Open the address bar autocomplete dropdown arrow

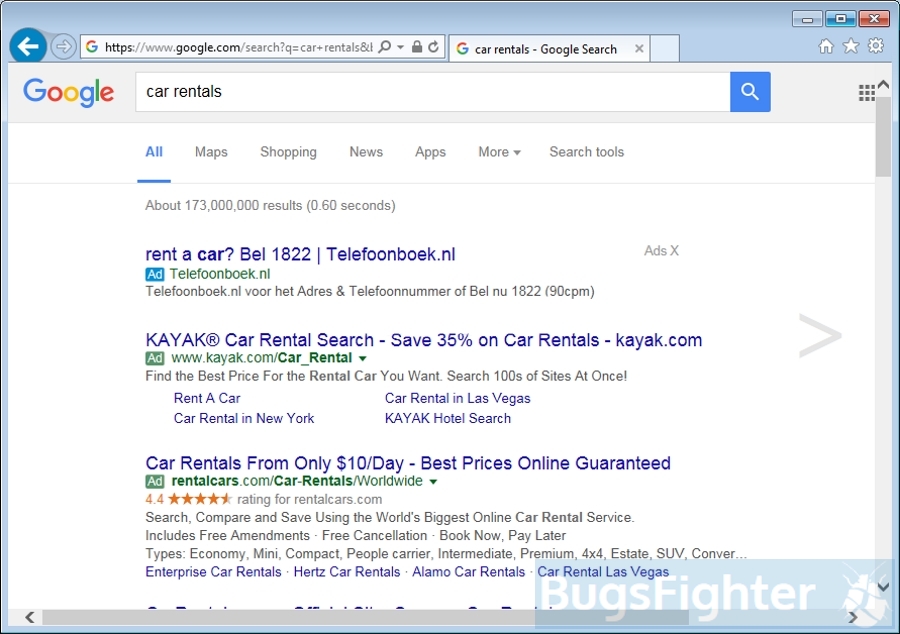point(401,47)
